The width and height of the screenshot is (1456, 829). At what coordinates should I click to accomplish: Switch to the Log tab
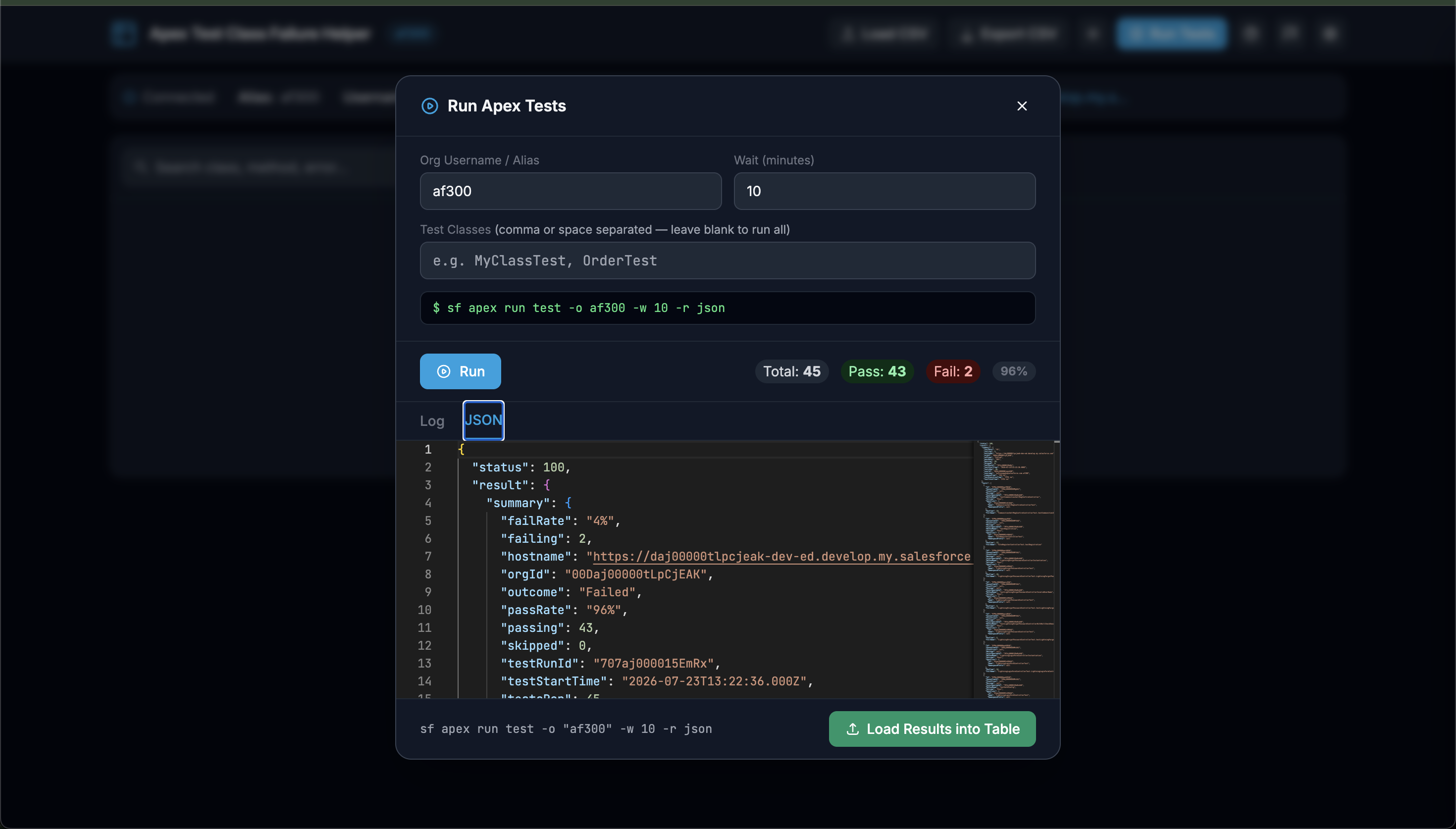pos(432,421)
